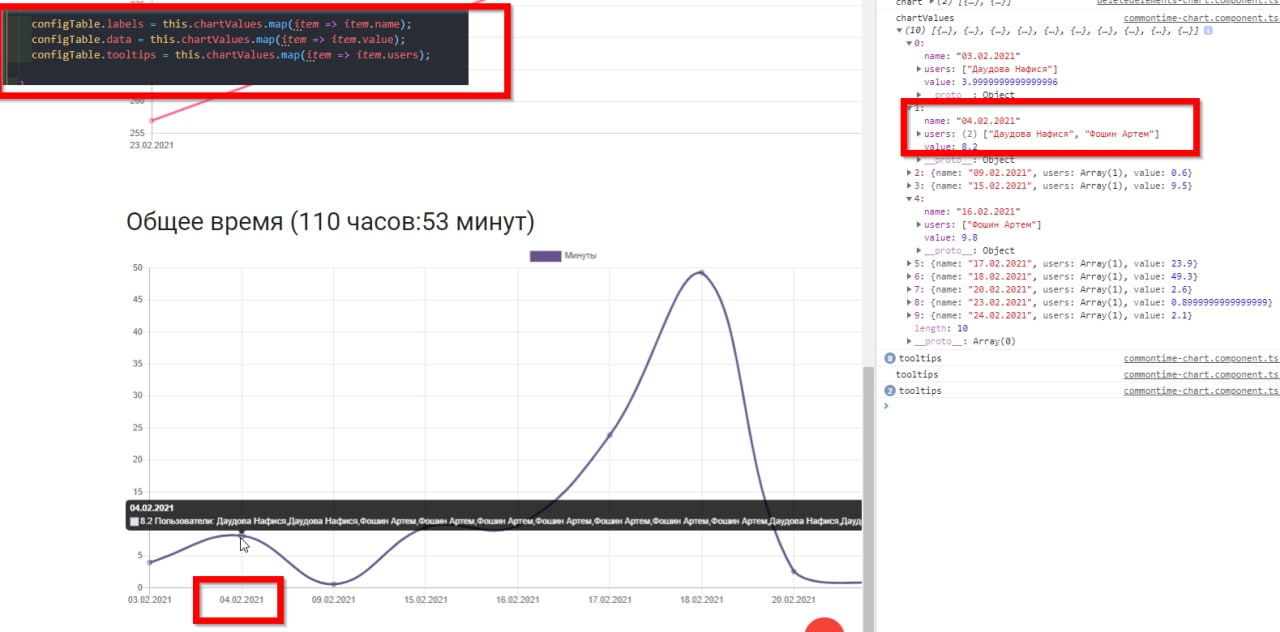Toggle the Минуты legend color box
This screenshot has width=1280, height=632.
point(545,257)
